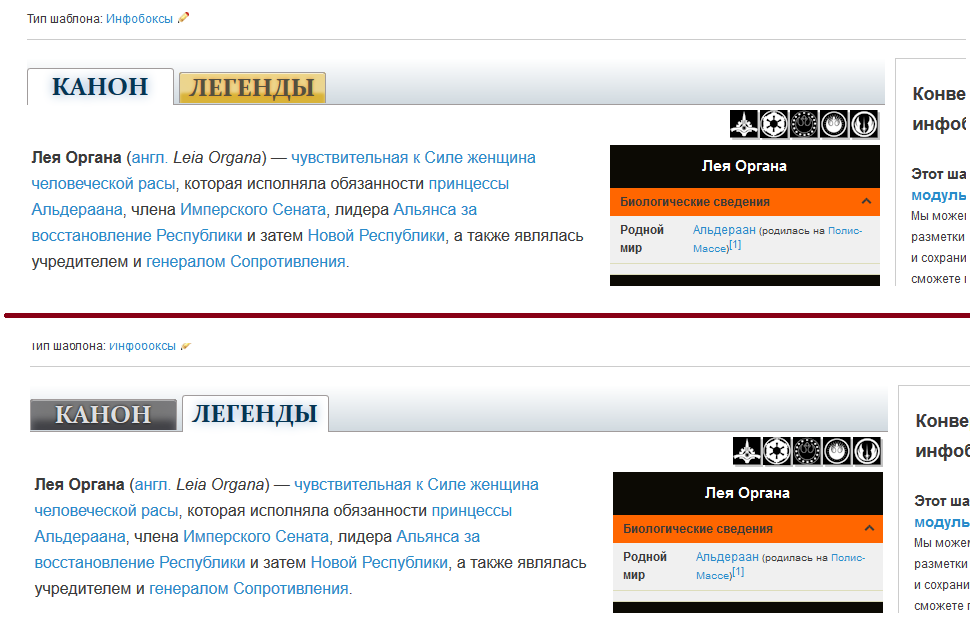The height and width of the screenshot is (638, 970).
Task: Open 'чувствительная к Силе' link in the upper view
Action: click(376, 158)
